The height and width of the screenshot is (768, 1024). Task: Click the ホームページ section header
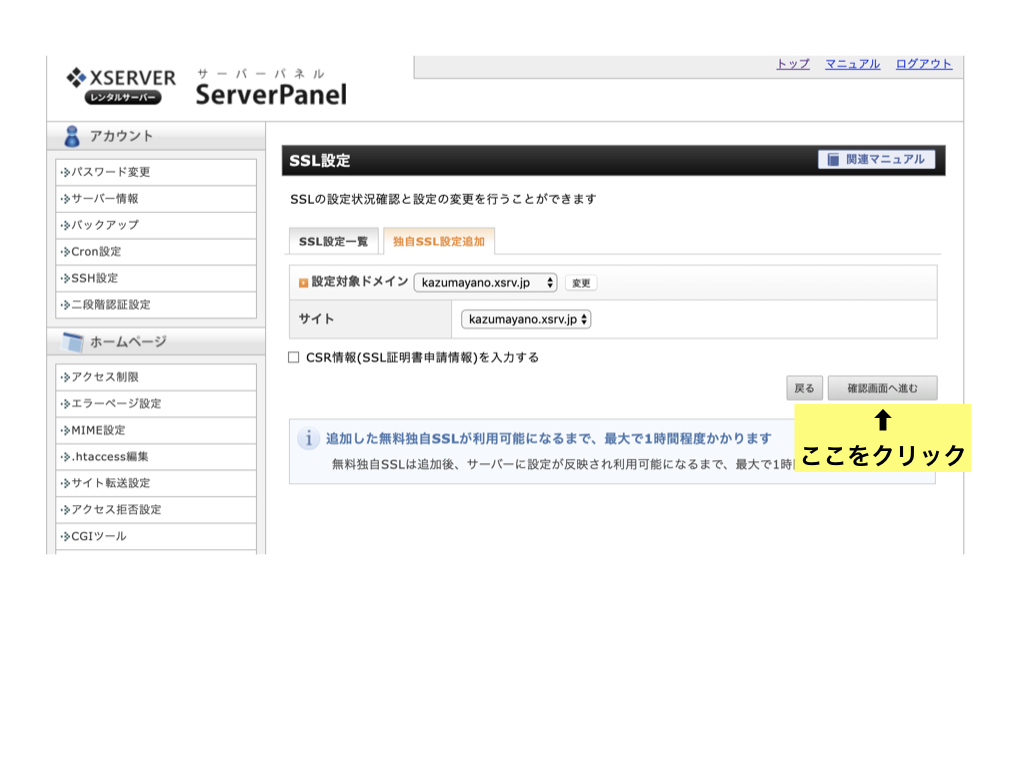coord(156,342)
